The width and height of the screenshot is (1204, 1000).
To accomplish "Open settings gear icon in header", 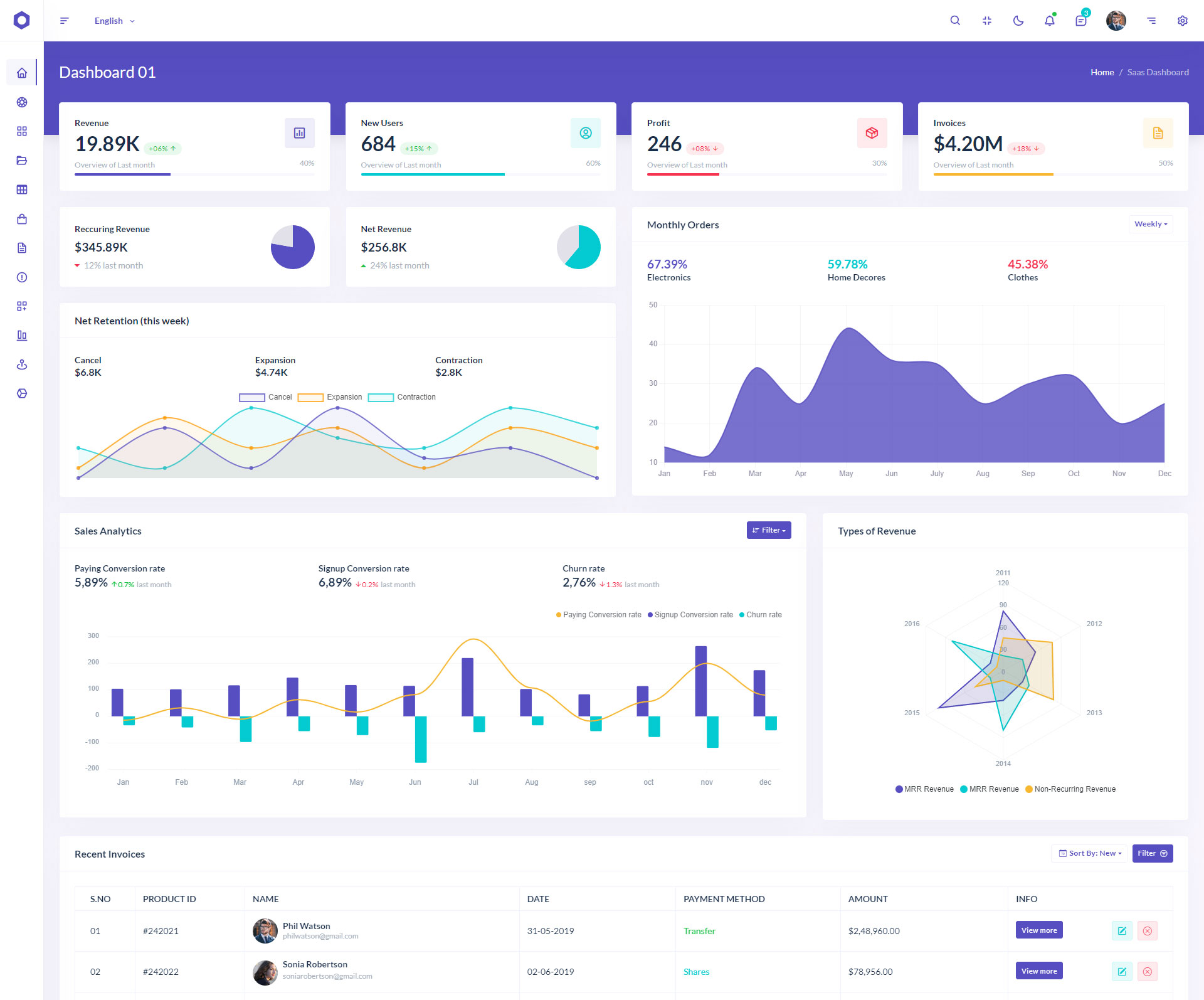I will (x=1183, y=21).
